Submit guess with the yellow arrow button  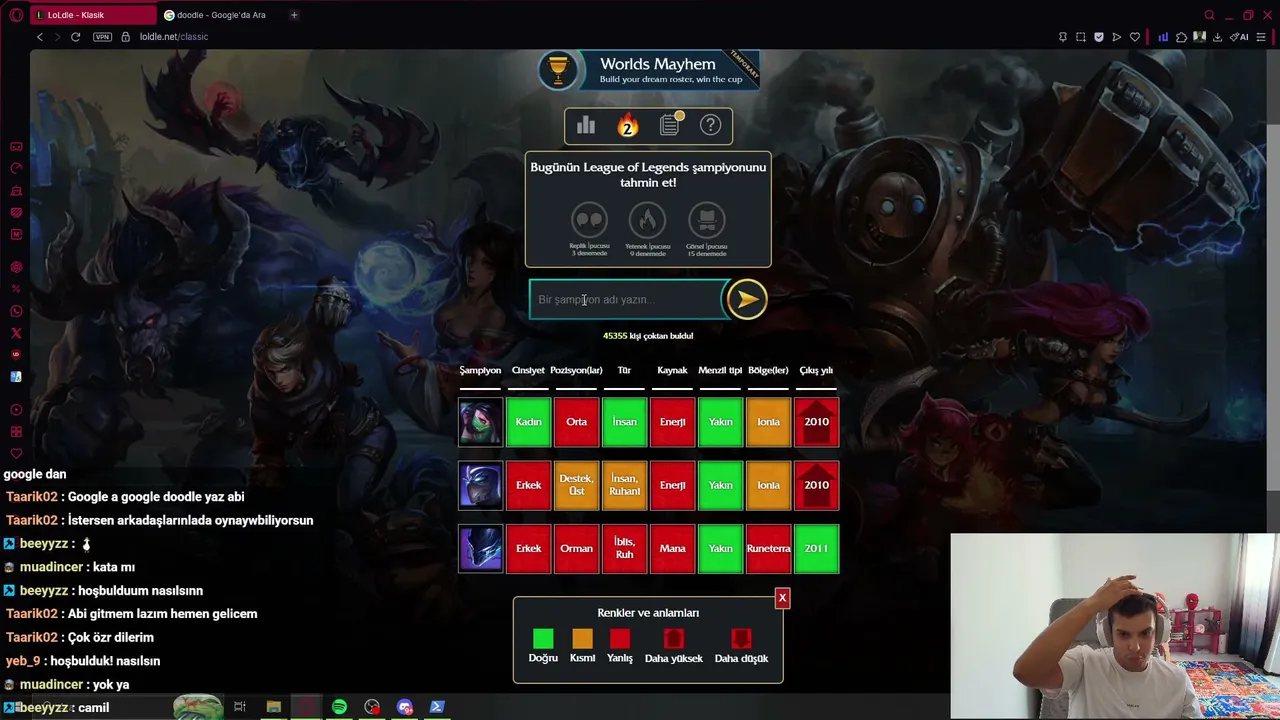(746, 299)
